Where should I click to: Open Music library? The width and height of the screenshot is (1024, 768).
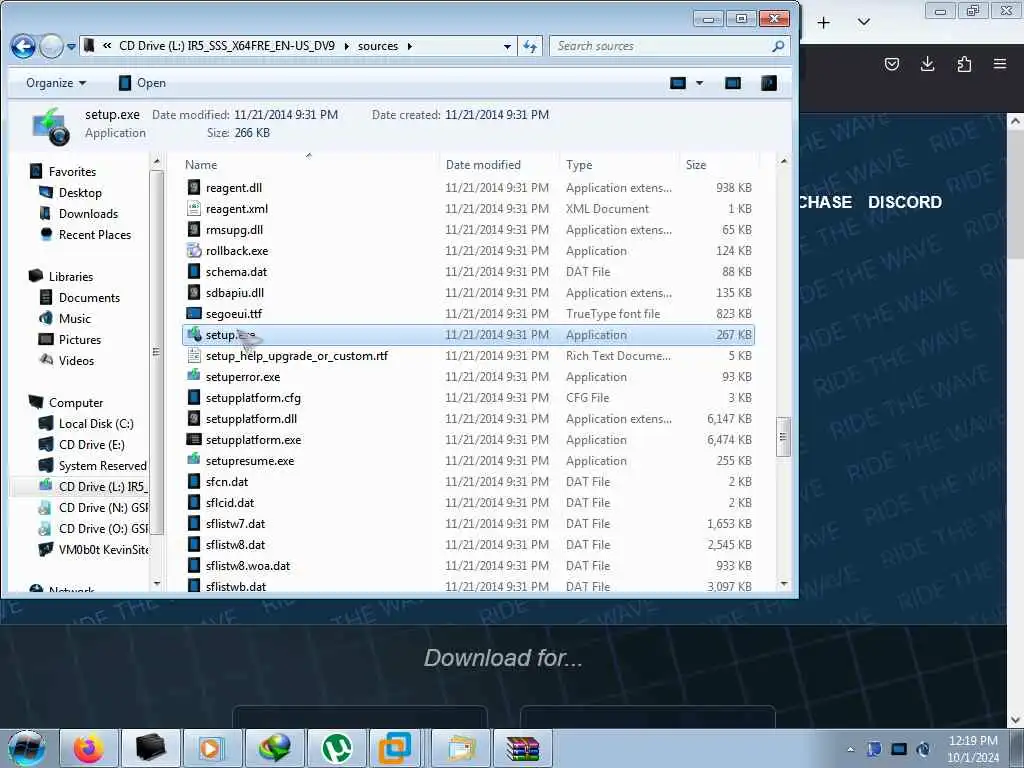point(75,319)
